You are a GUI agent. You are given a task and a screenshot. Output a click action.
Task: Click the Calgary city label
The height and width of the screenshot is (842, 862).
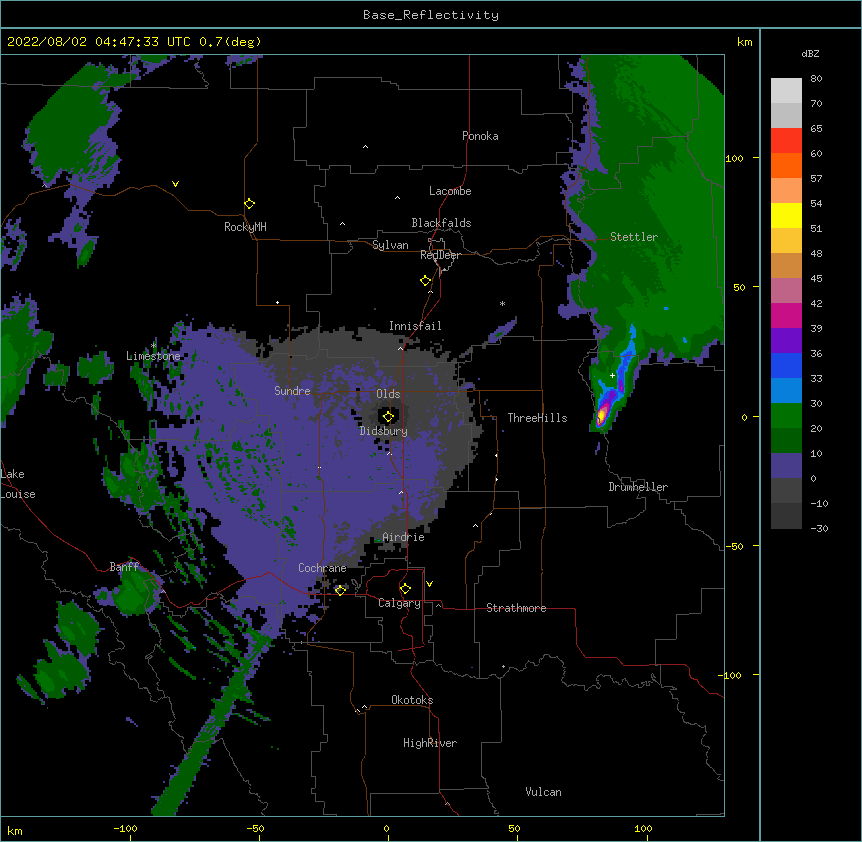(399, 603)
